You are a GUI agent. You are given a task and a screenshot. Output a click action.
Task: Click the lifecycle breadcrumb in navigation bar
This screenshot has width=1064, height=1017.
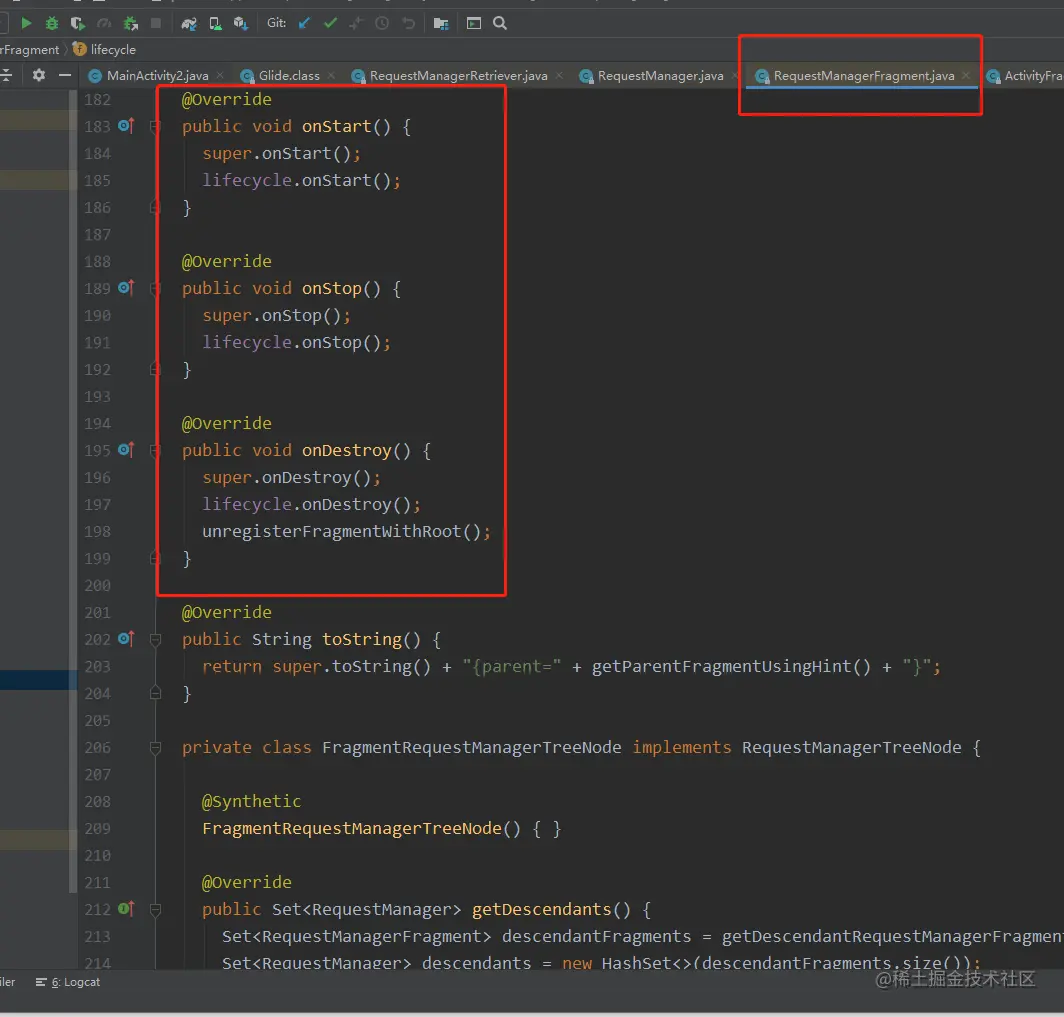(104, 50)
